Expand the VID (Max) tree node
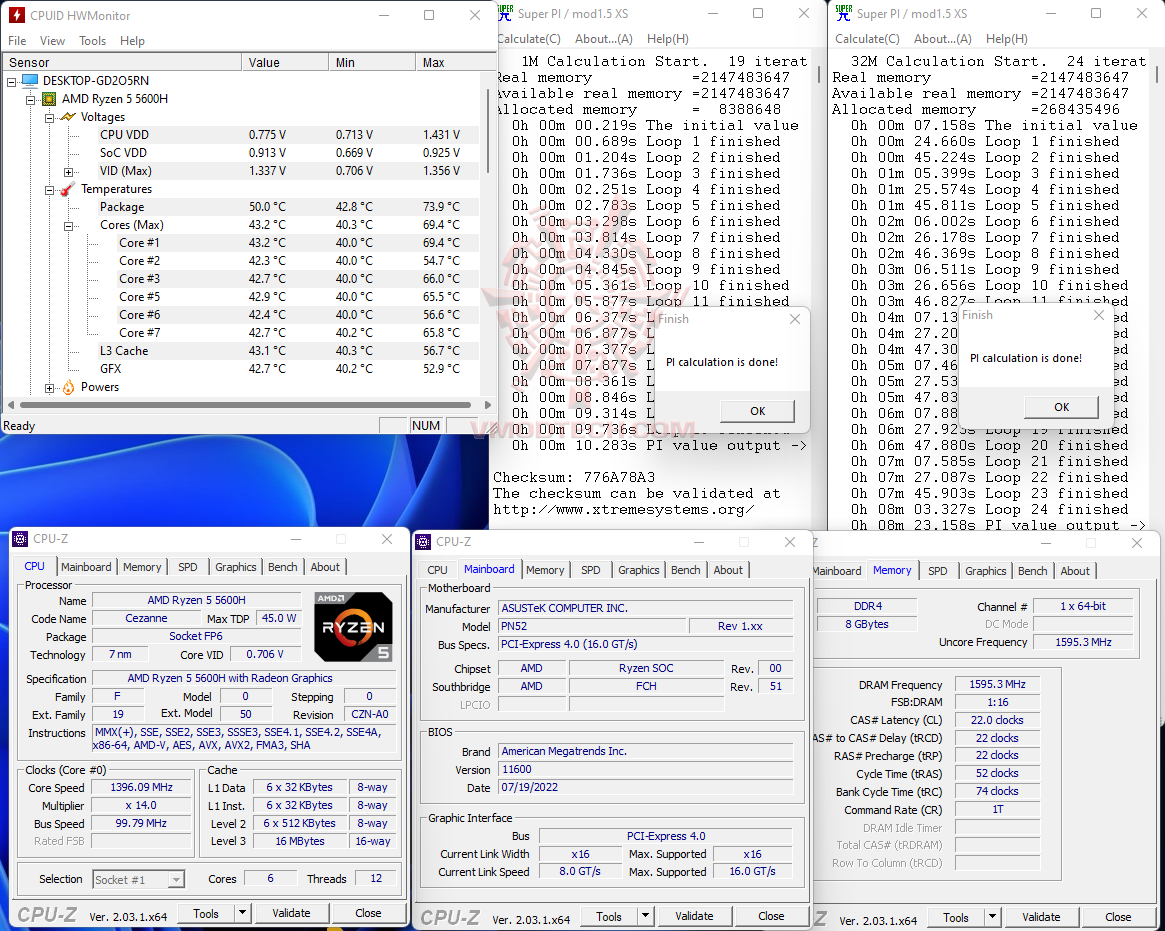Screen dimensions: 1165x931 point(68,172)
